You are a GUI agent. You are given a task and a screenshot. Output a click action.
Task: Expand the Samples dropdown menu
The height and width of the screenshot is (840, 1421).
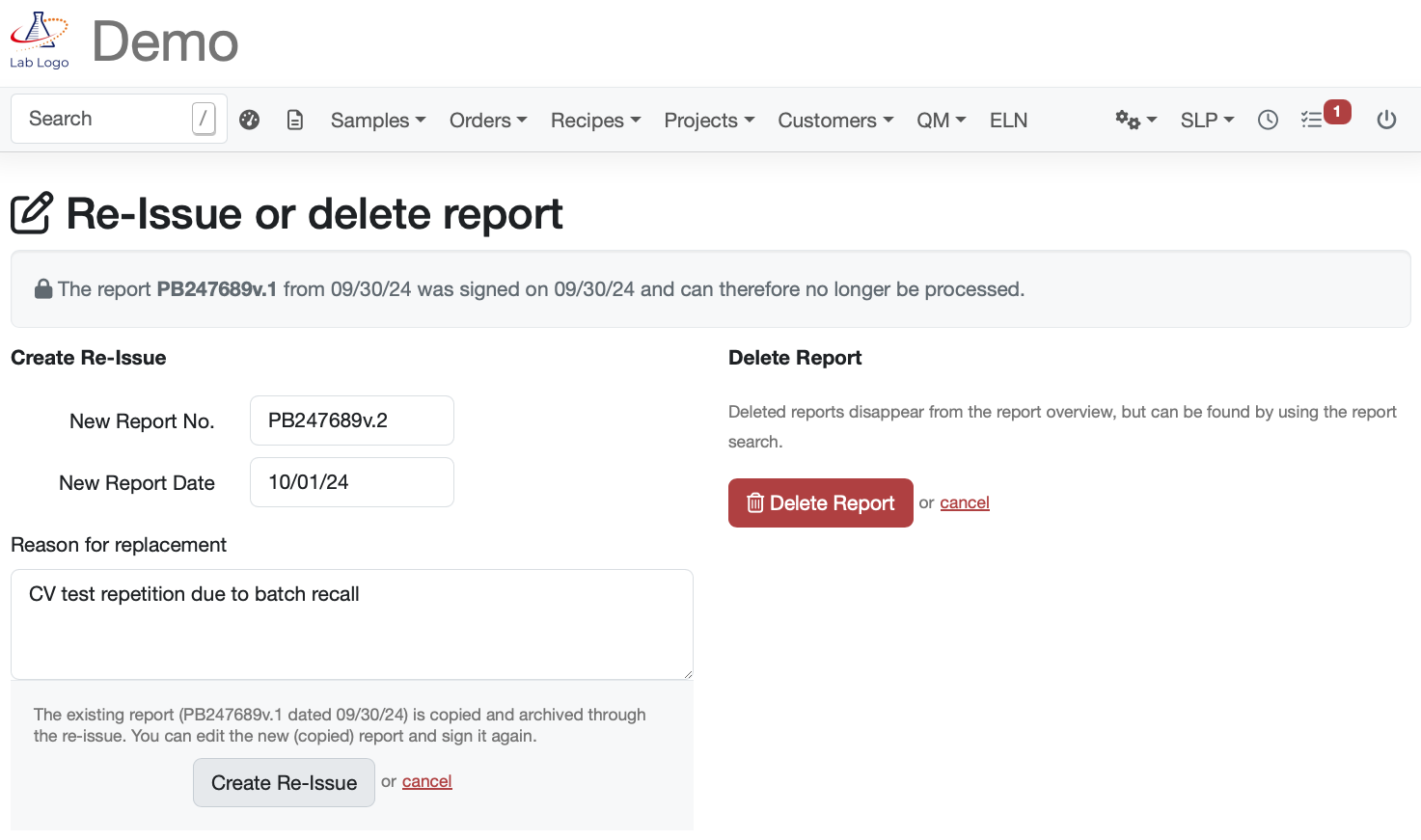pyautogui.click(x=377, y=121)
